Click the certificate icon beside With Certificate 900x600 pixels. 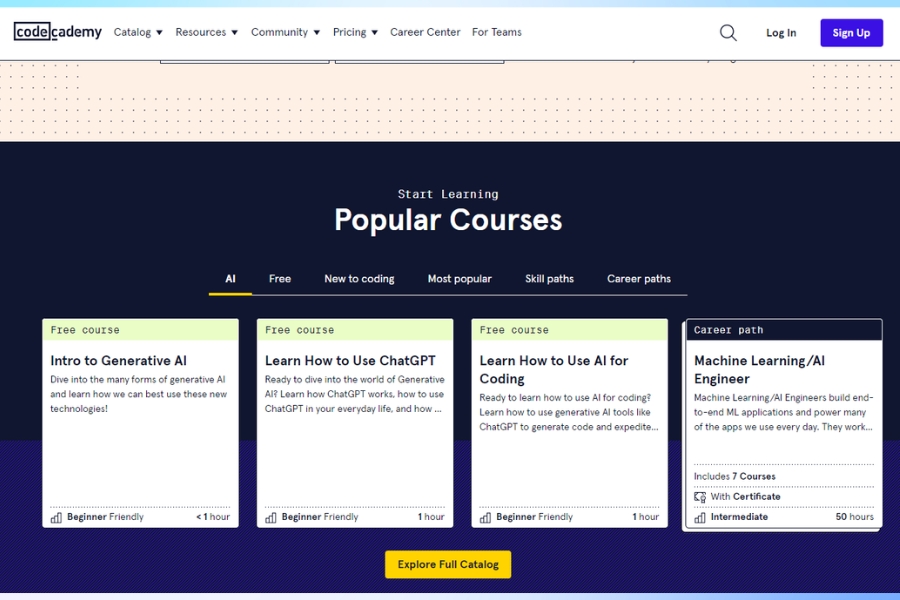point(700,497)
